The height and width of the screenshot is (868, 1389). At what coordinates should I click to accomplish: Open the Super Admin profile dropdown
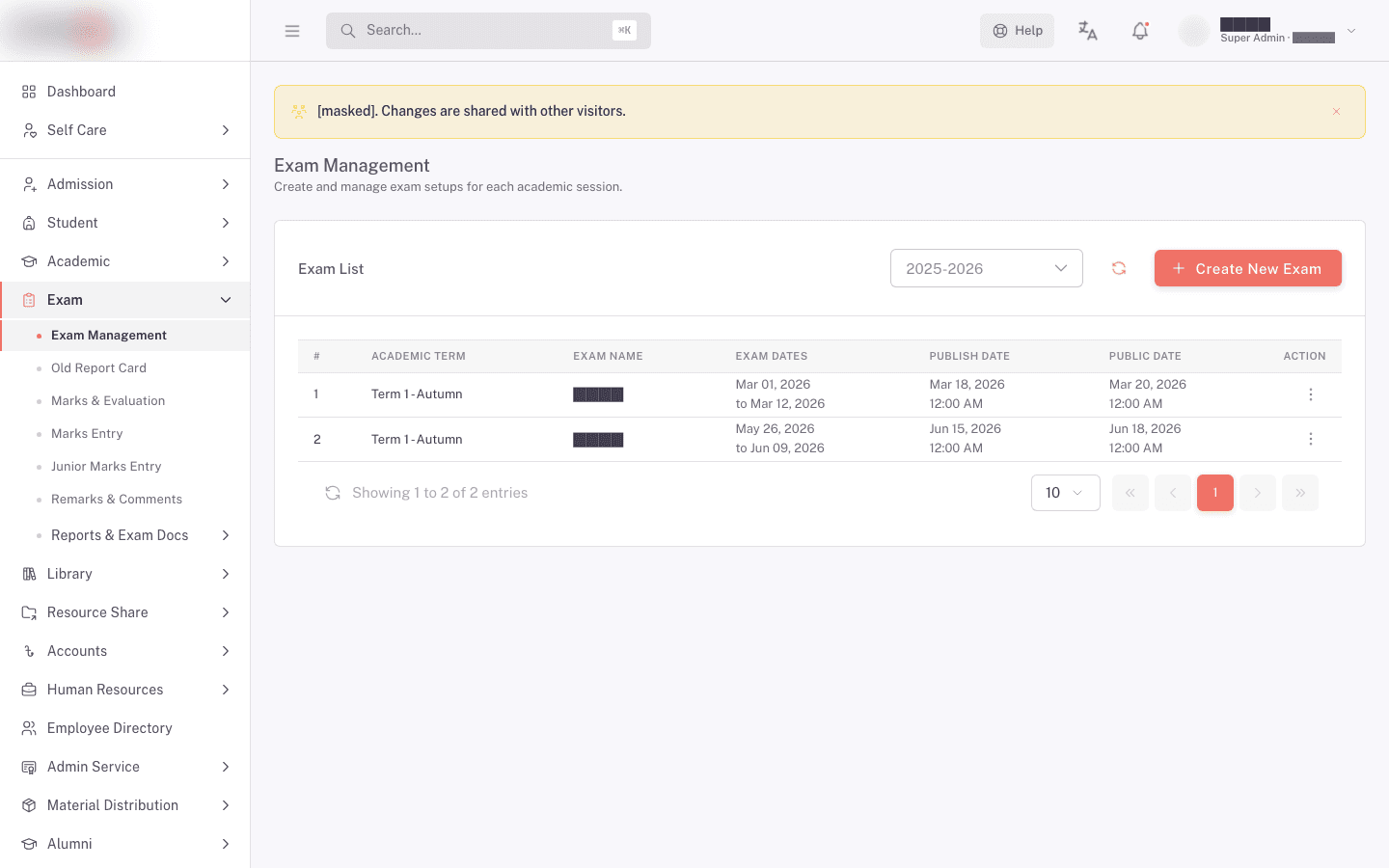1268,31
